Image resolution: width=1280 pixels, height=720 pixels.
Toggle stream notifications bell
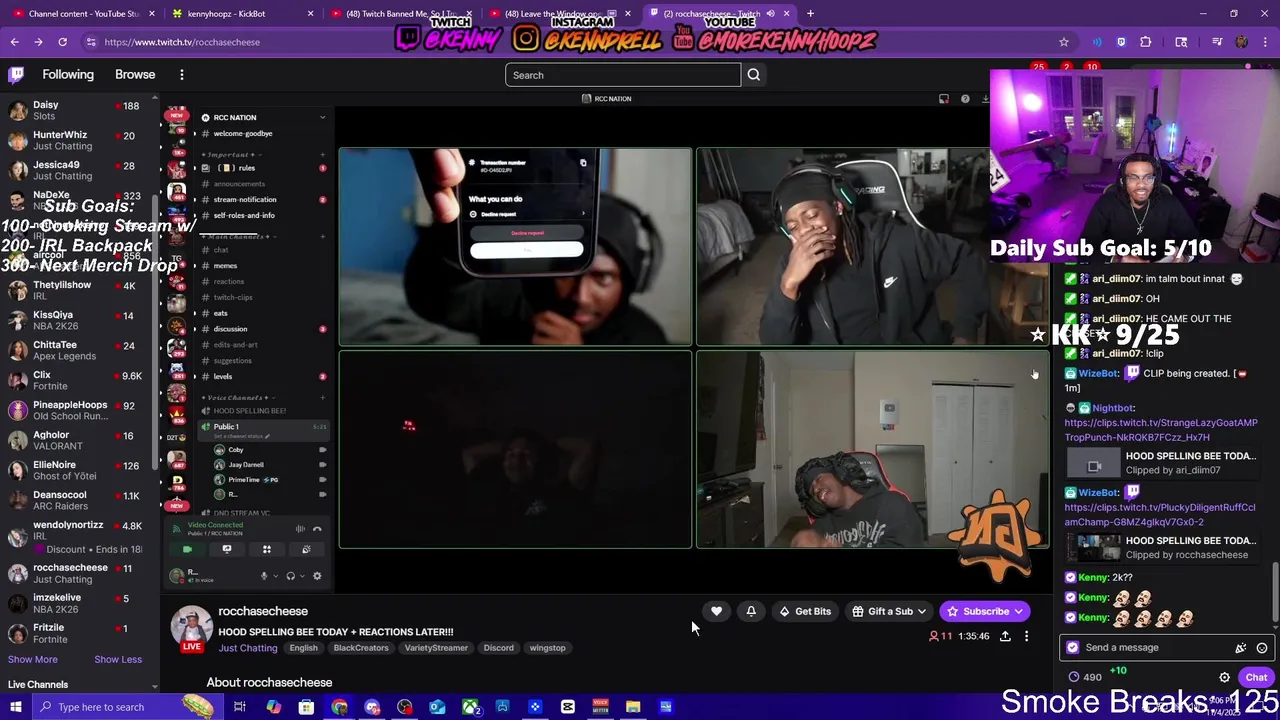click(x=751, y=611)
